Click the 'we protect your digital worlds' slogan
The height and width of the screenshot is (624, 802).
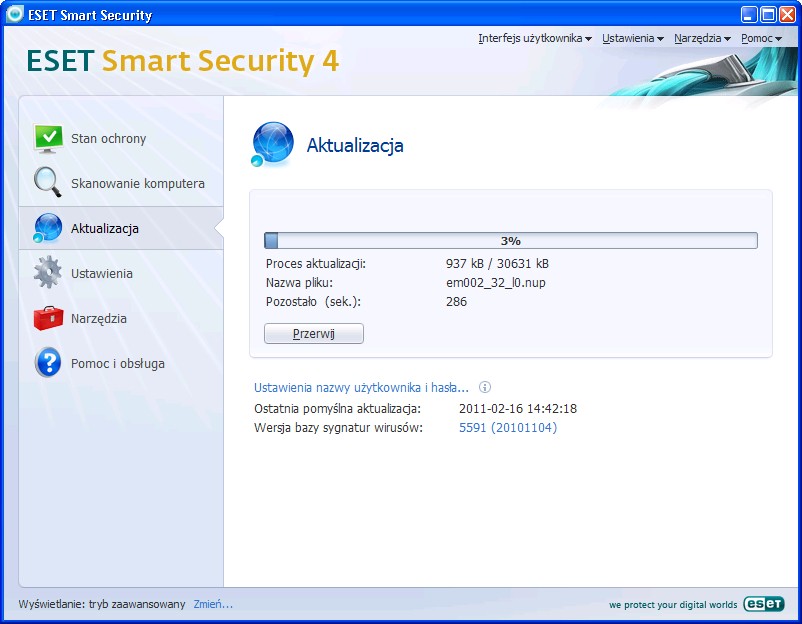[673, 605]
